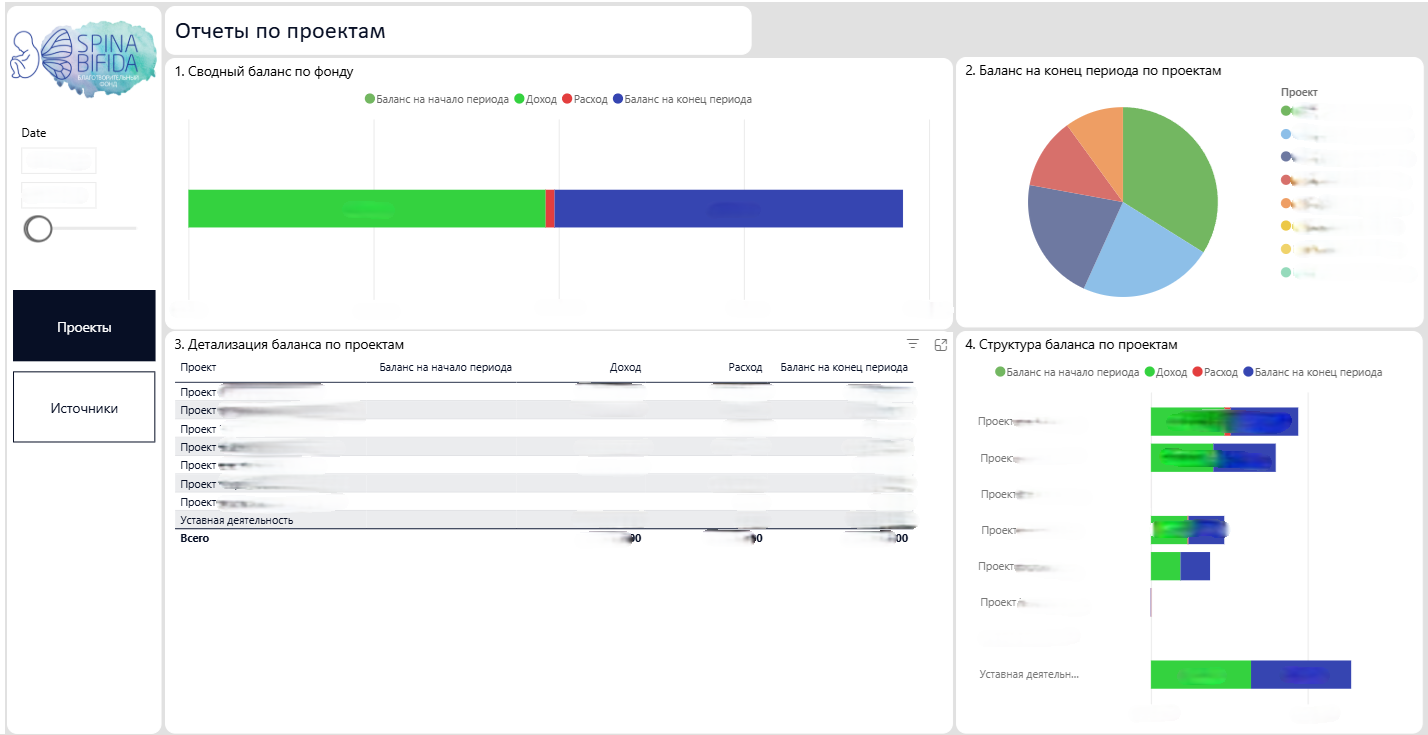The height and width of the screenshot is (735, 1428).
Task: Click red 'Расход' legend marker in chart 1
Action: (567, 100)
